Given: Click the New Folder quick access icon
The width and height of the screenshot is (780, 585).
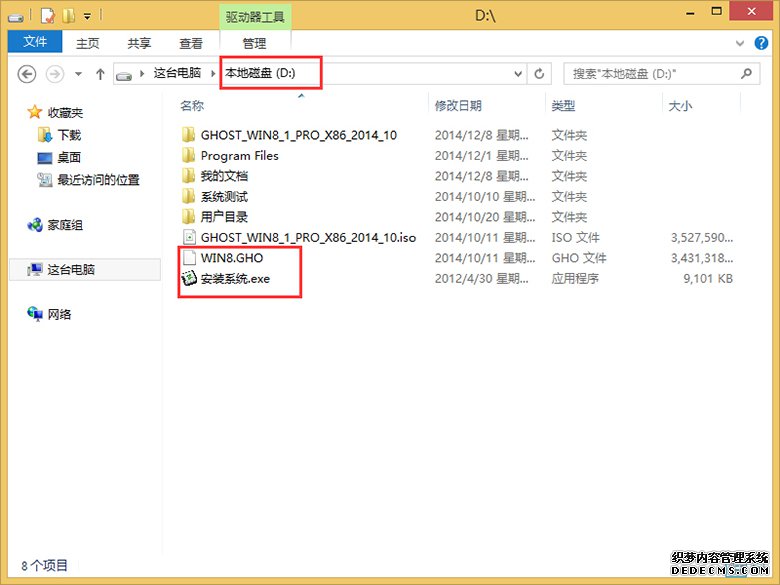Looking at the screenshot, I should 69,16.
